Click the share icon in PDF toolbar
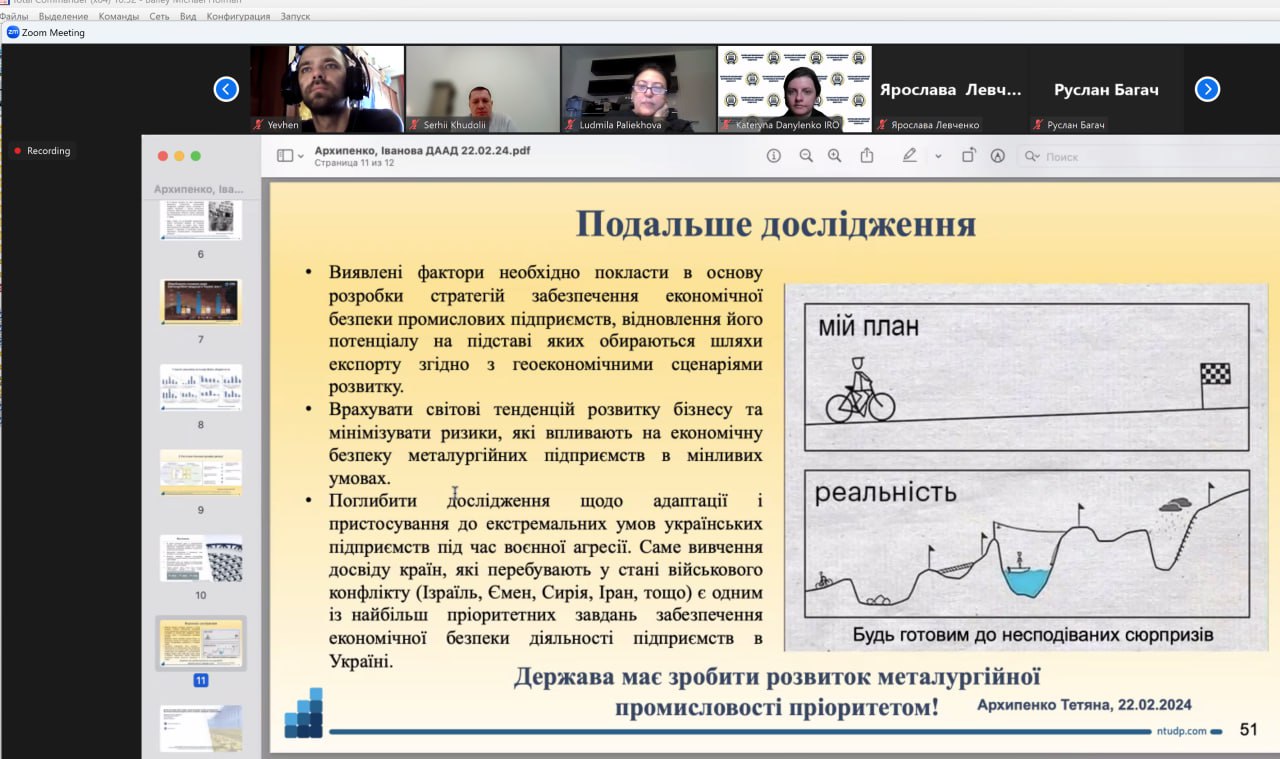 (x=867, y=156)
